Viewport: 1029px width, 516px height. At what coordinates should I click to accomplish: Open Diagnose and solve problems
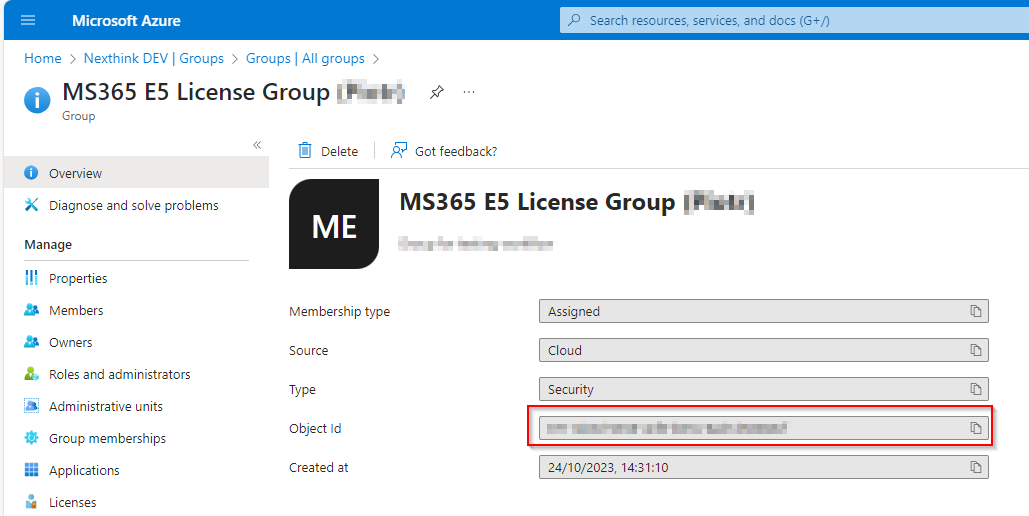(x=133, y=205)
